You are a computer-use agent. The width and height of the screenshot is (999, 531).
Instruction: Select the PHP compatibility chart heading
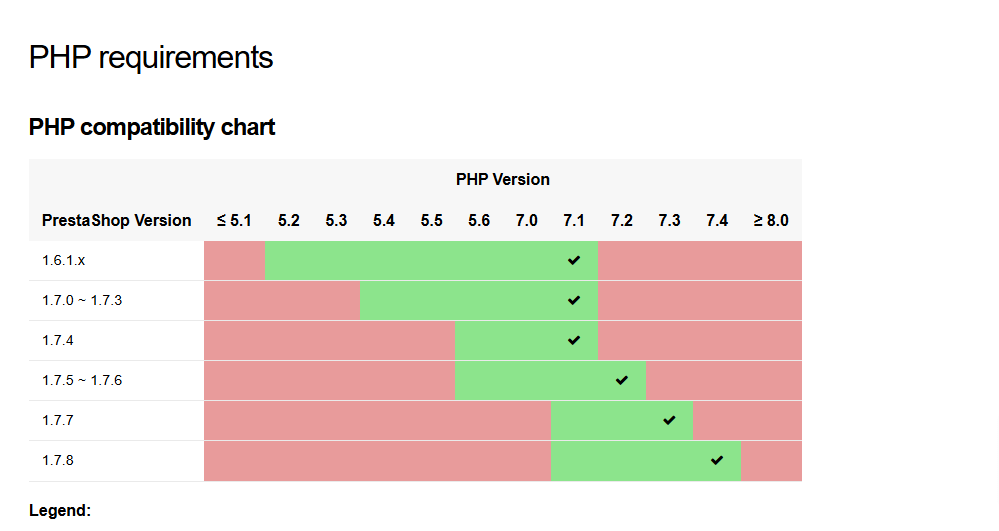click(152, 127)
